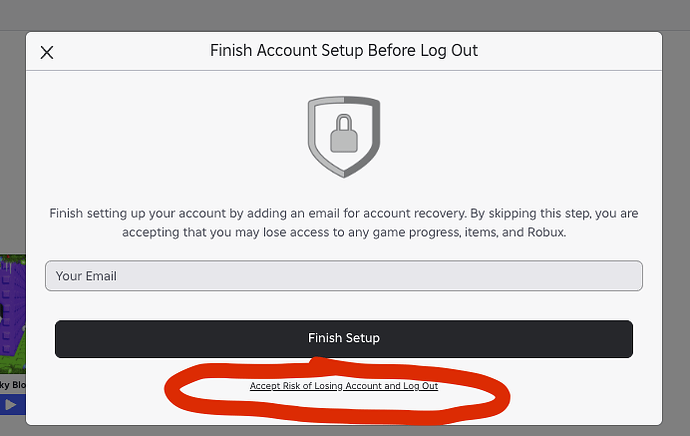Focus the Your Email input field

coord(344,276)
